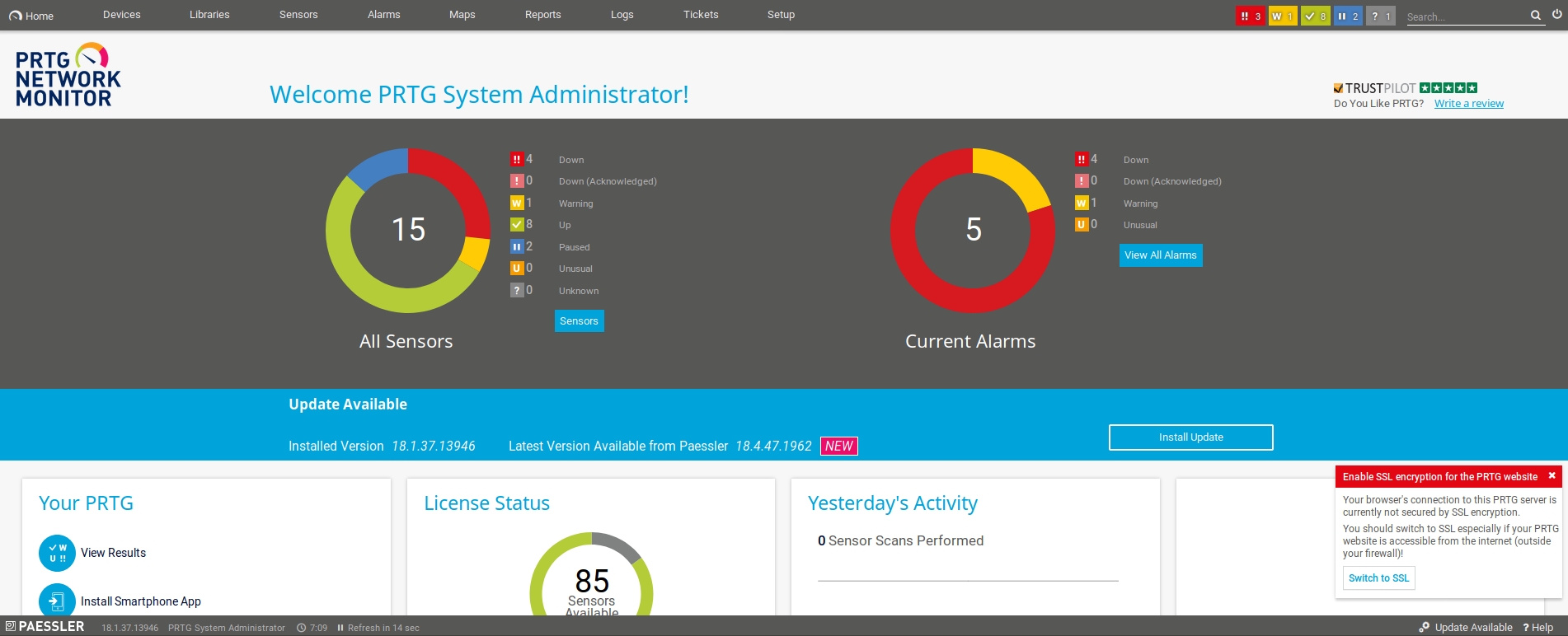
Task: Click the version 18.1.37.13946 footer text
Action: [130, 628]
